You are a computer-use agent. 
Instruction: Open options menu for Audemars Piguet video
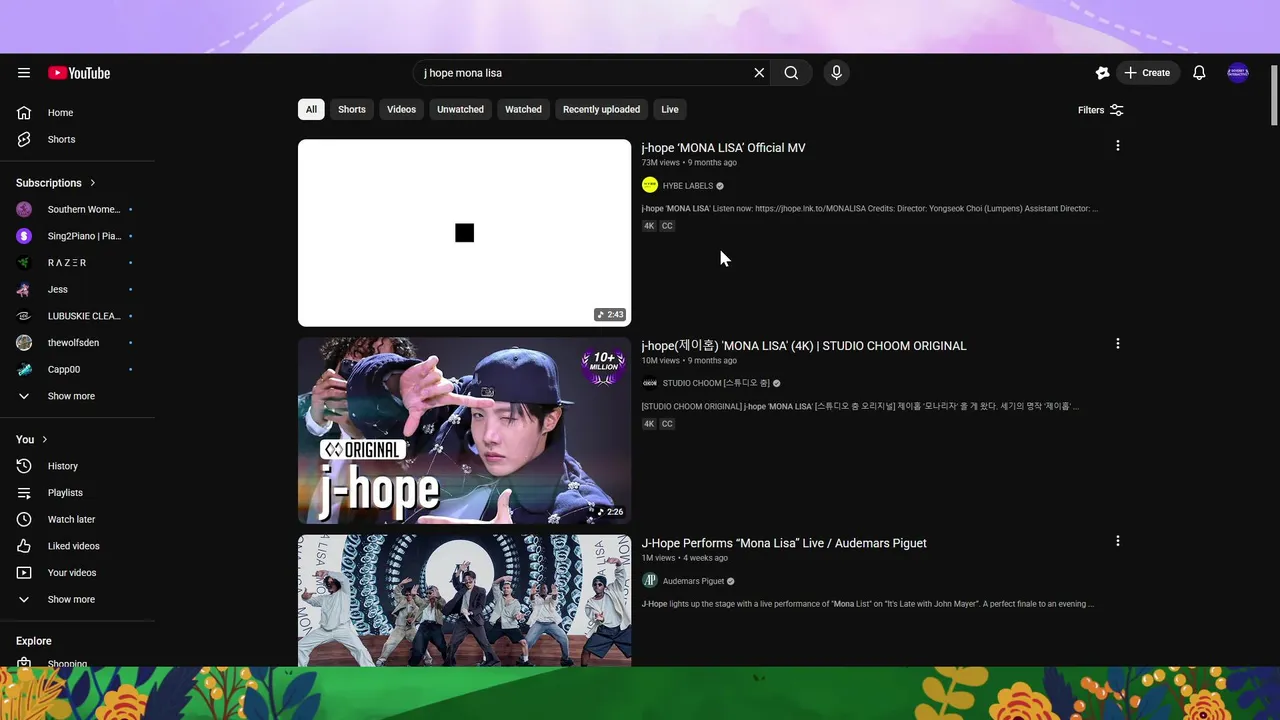tap(1117, 541)
